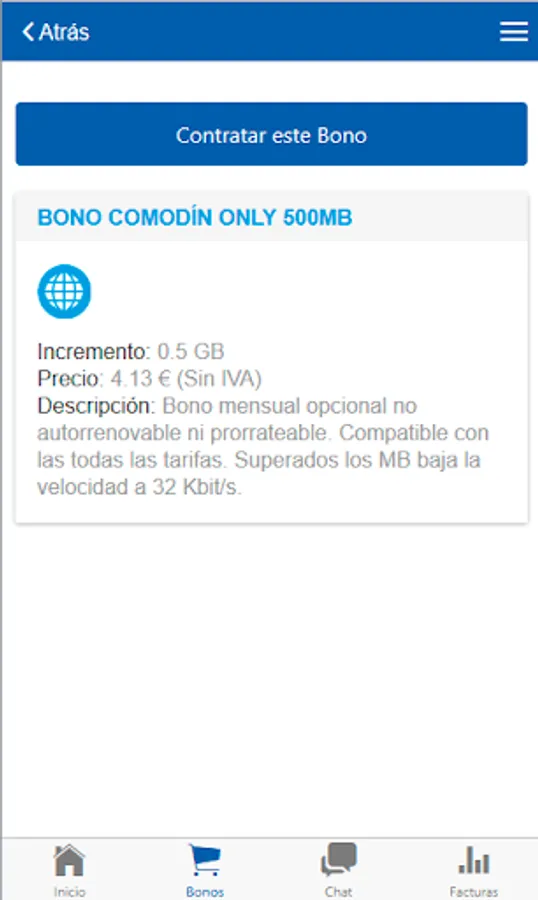Click the globe data icon
This screenshot has height=900, width=538.
coord(64,291)
